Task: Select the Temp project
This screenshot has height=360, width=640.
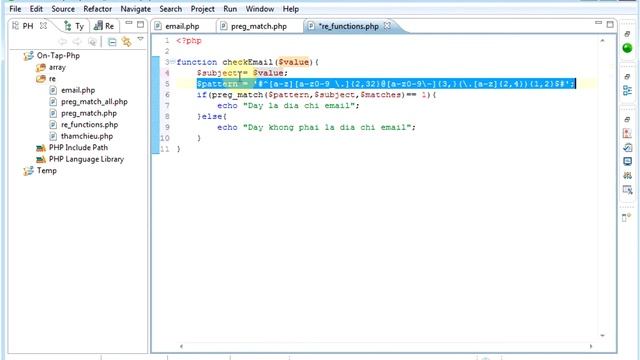Action: (47, 171)
